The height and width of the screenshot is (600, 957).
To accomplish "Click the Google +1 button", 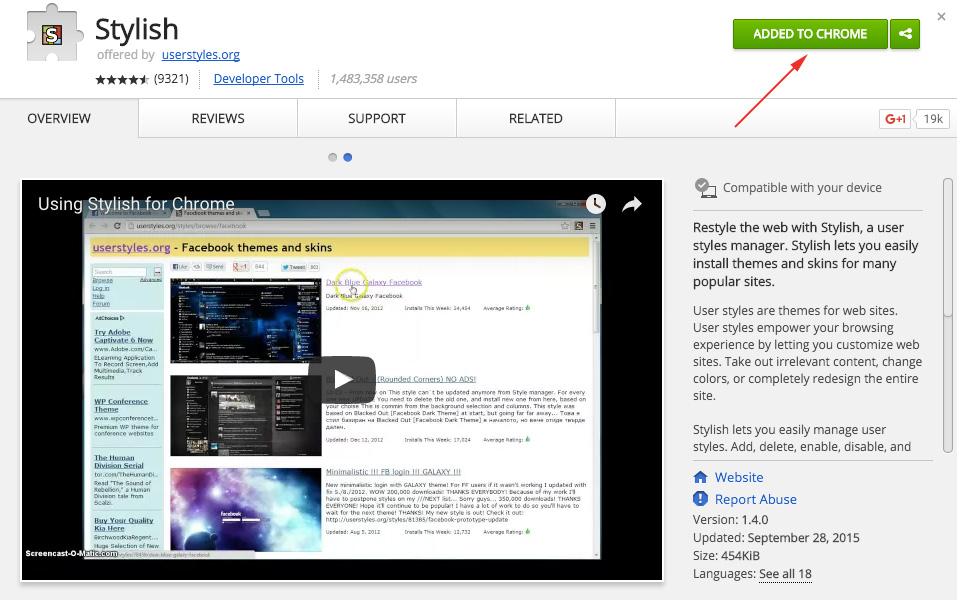I will 895,118.
